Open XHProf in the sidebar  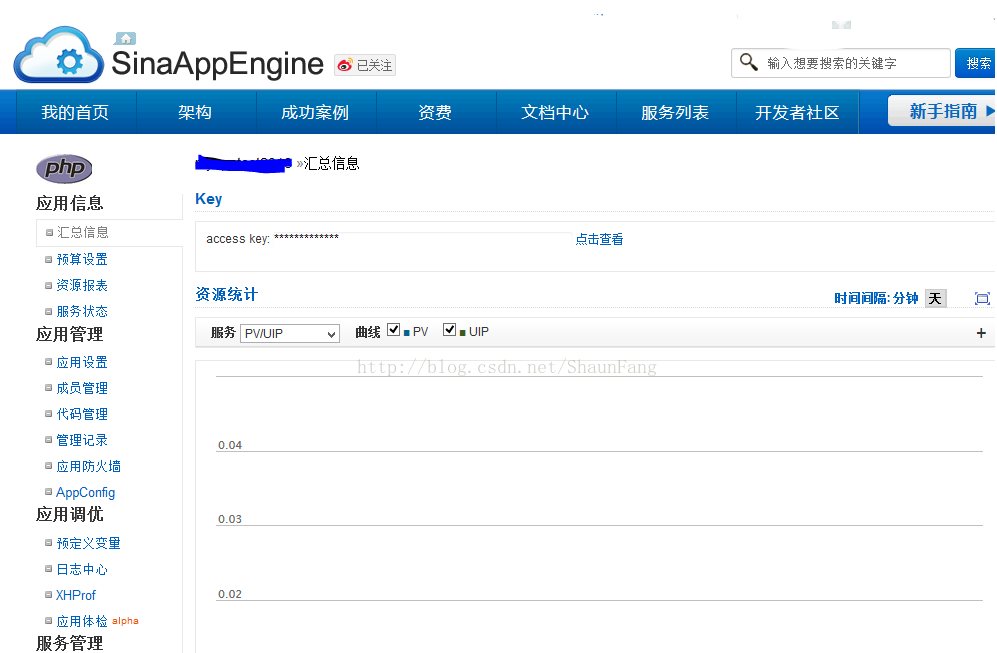click(76, 595)
